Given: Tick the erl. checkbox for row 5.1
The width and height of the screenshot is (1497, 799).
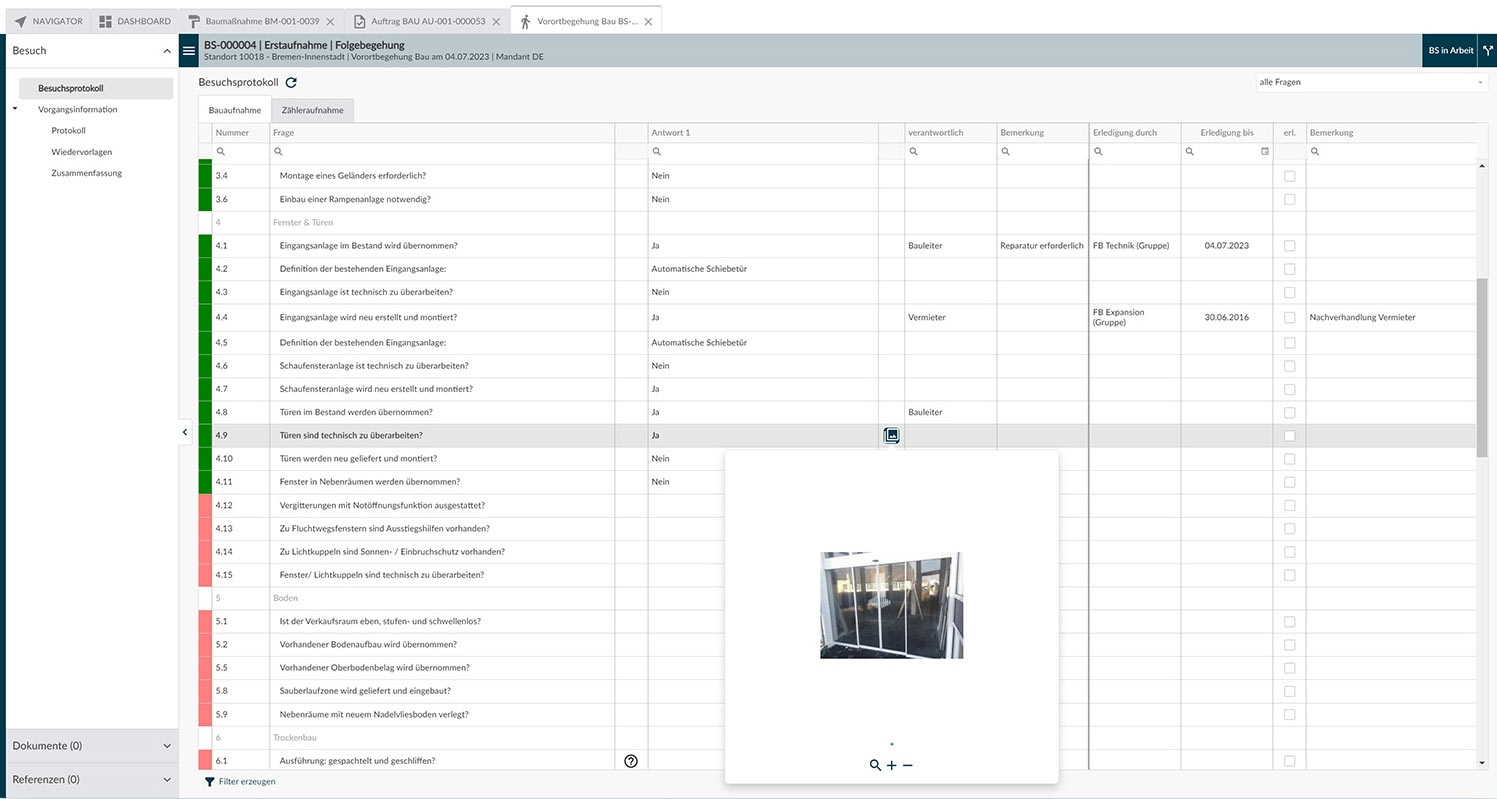Looking at the screenshot, I should 1289,622.
